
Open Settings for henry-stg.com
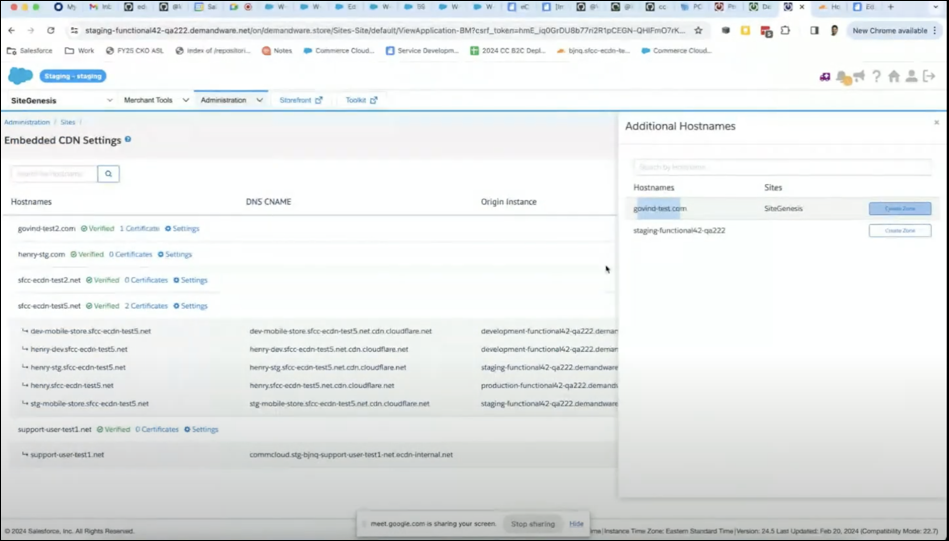pos(175,255)
